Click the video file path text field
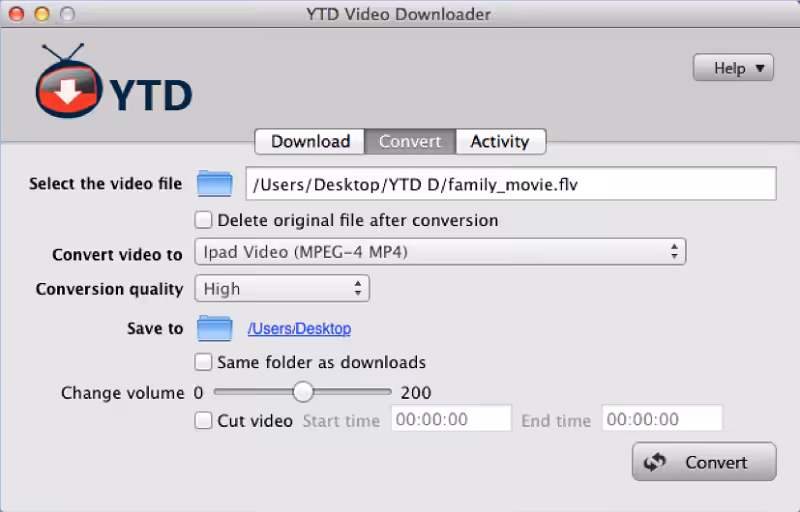Viewport: 800px width, 512px height. [x=510, y=184]
